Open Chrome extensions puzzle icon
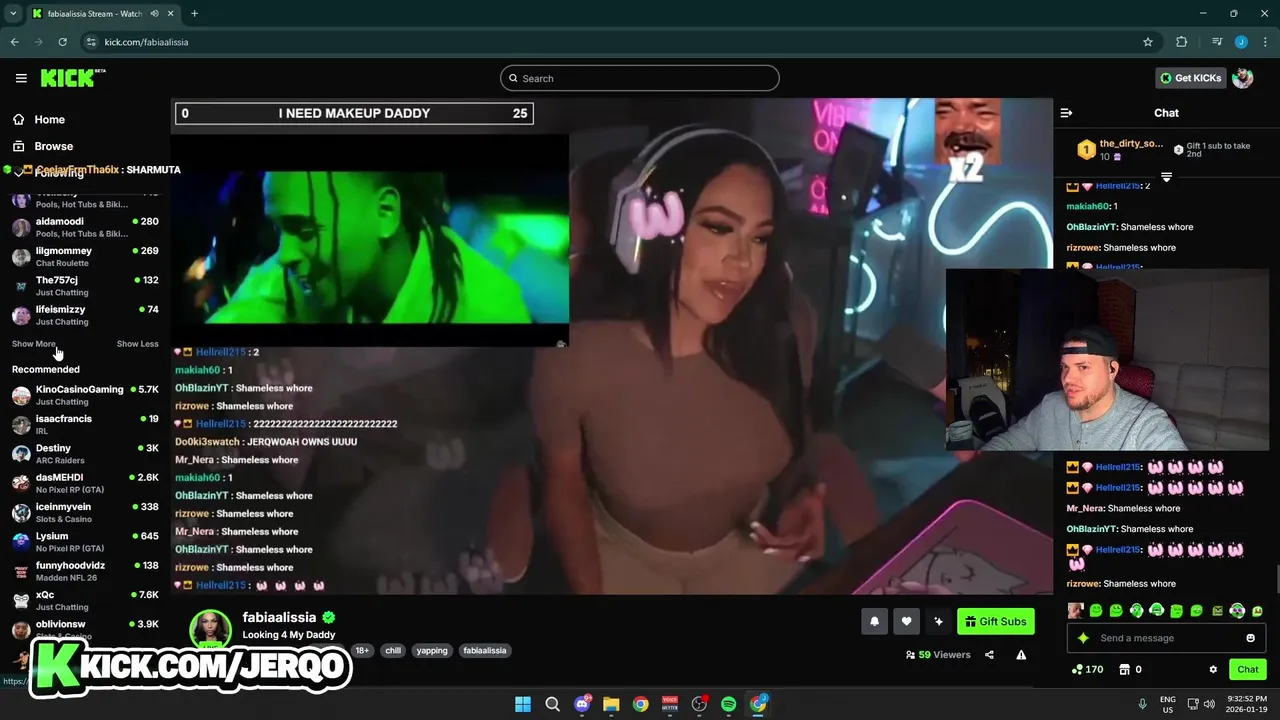This screenshot has width=1280, height=720. (x=1181, y=42)
